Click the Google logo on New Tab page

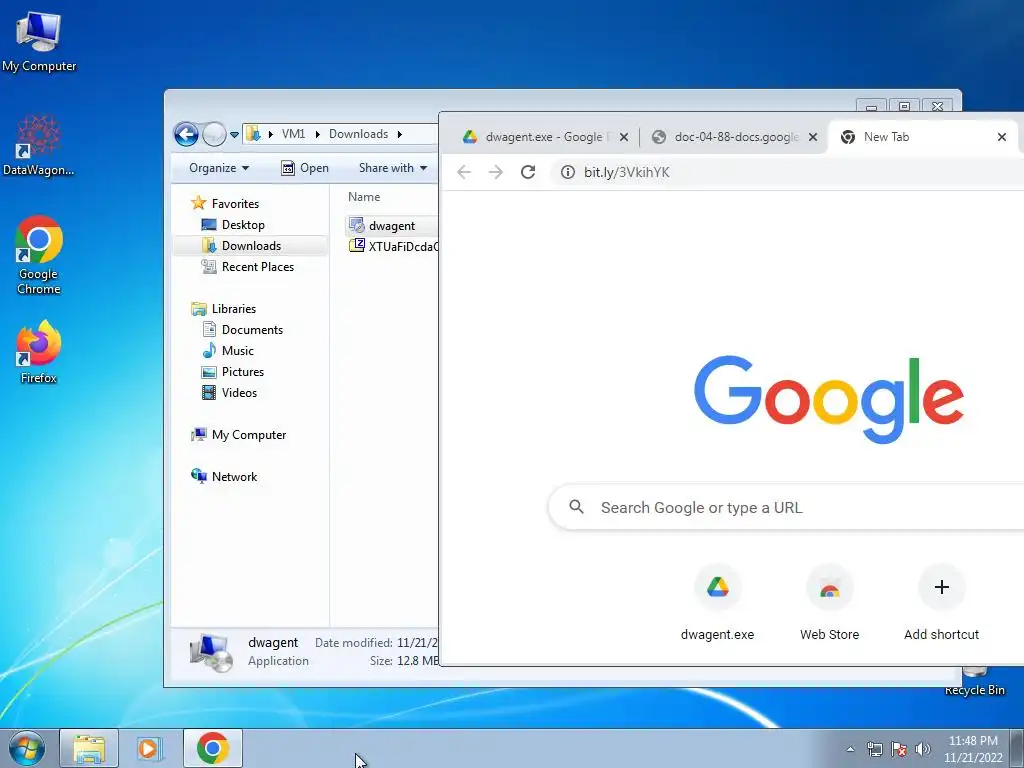[x=829, y=399]
